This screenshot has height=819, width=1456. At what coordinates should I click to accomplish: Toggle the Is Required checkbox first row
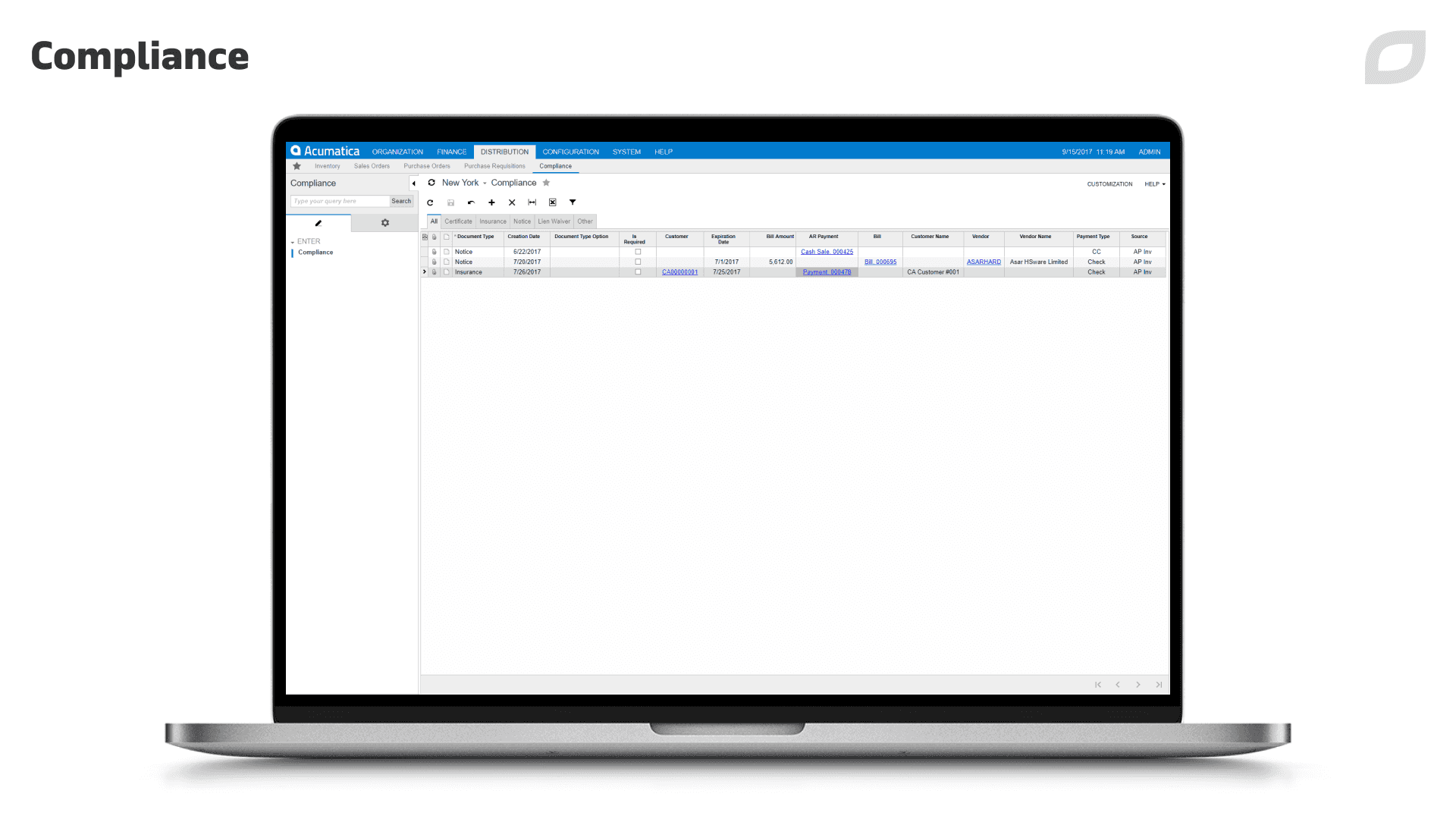[x=637, y=251]
